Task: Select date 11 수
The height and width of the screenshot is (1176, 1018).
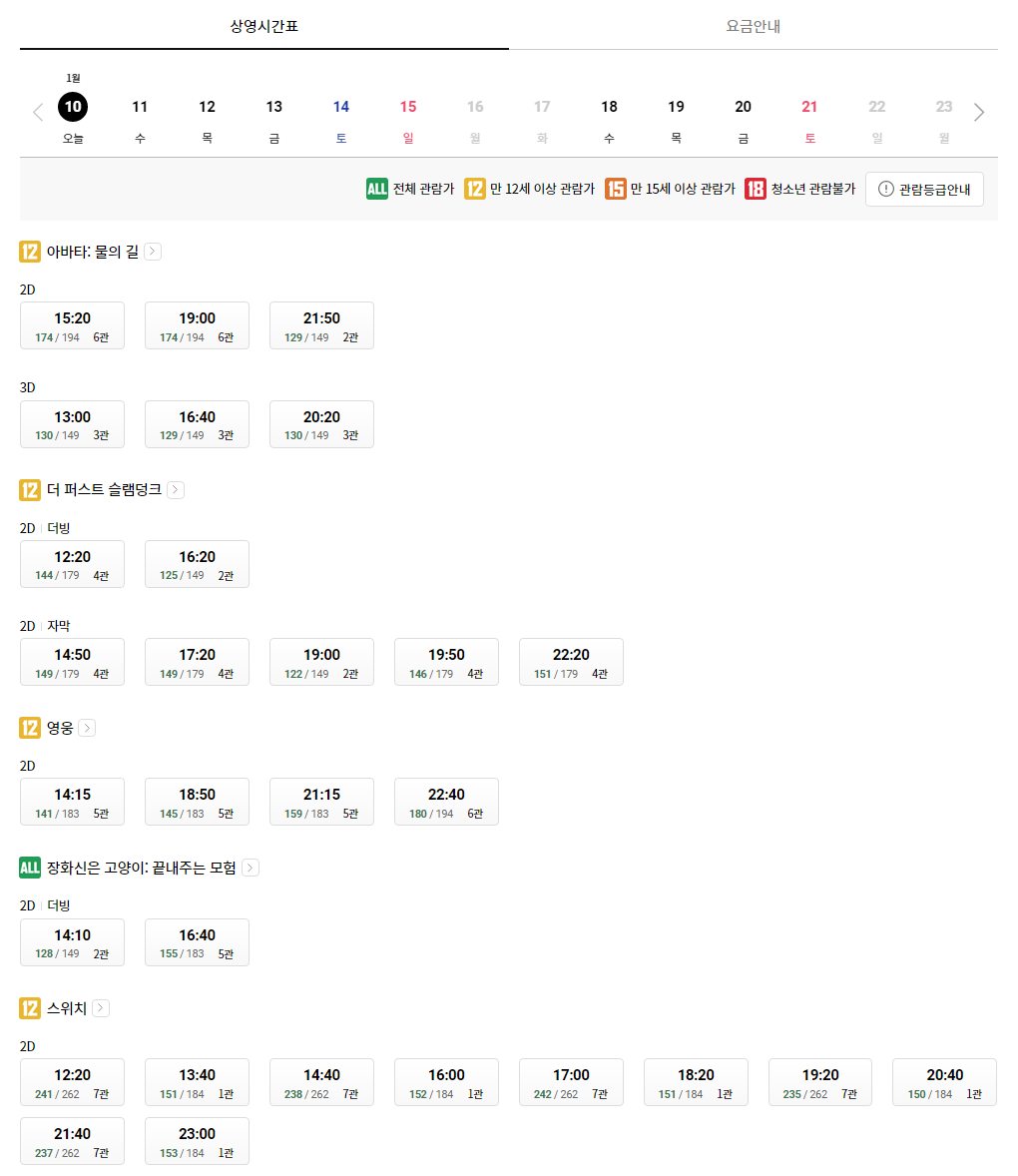Action: [140, 120]
